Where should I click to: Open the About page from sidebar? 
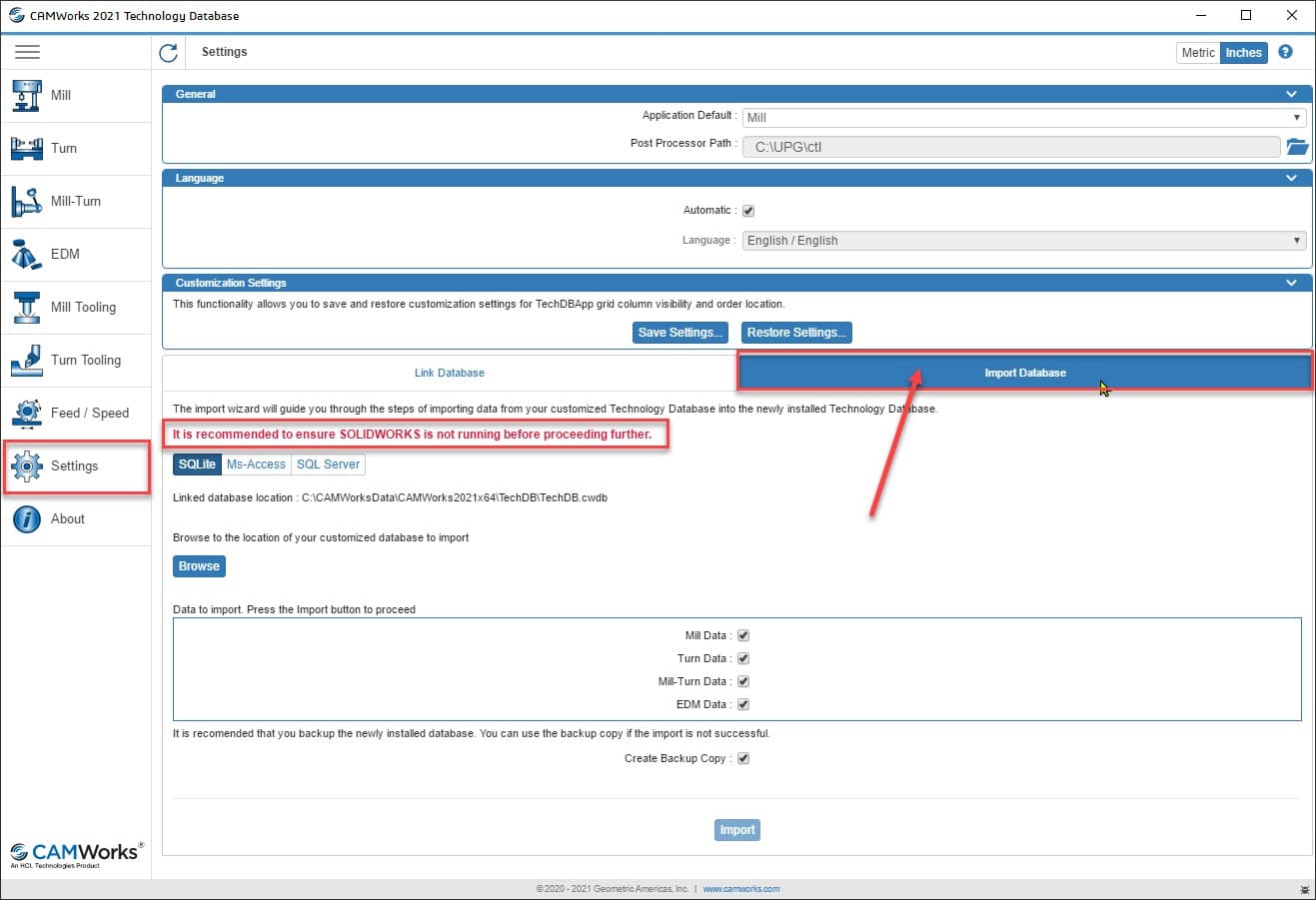tap(76, 518)
